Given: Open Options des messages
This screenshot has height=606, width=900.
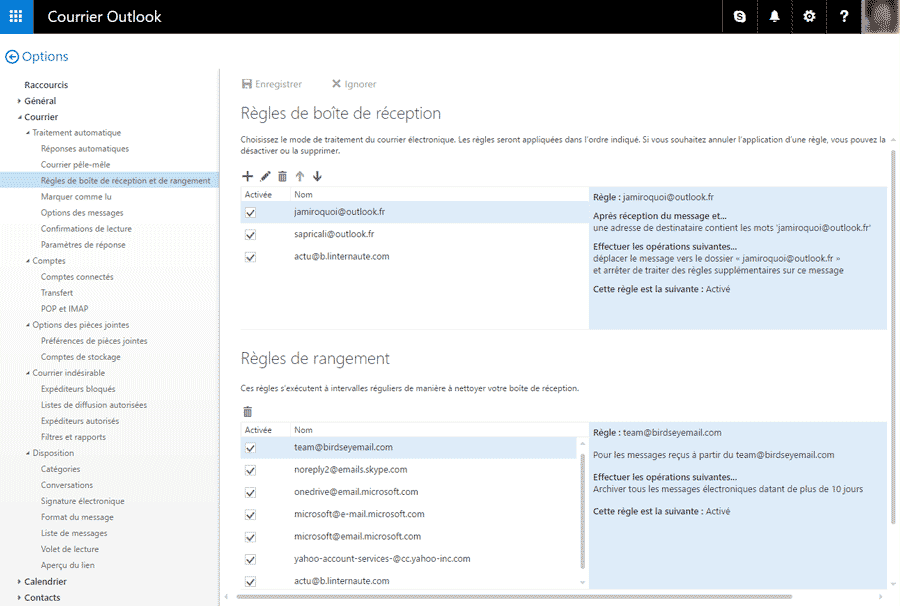Looking at the screenshot, I should coord(82,213).
